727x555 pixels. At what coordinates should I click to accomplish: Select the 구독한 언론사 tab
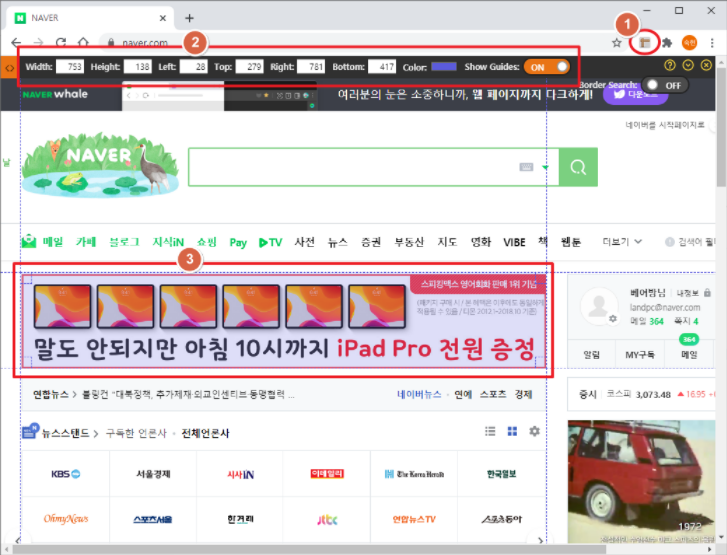[136, 434]
